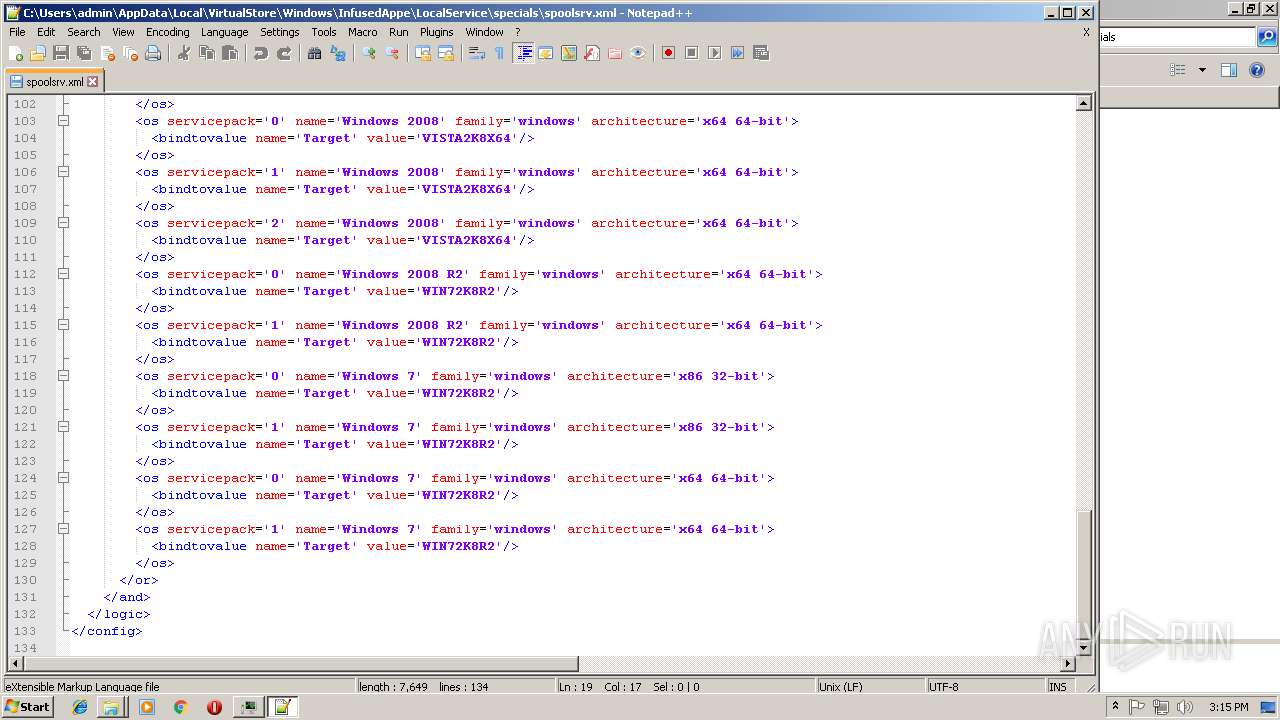
Task: Click the Stop Recording macro icon
Action: pyautogui.click(x=691, y=53)
